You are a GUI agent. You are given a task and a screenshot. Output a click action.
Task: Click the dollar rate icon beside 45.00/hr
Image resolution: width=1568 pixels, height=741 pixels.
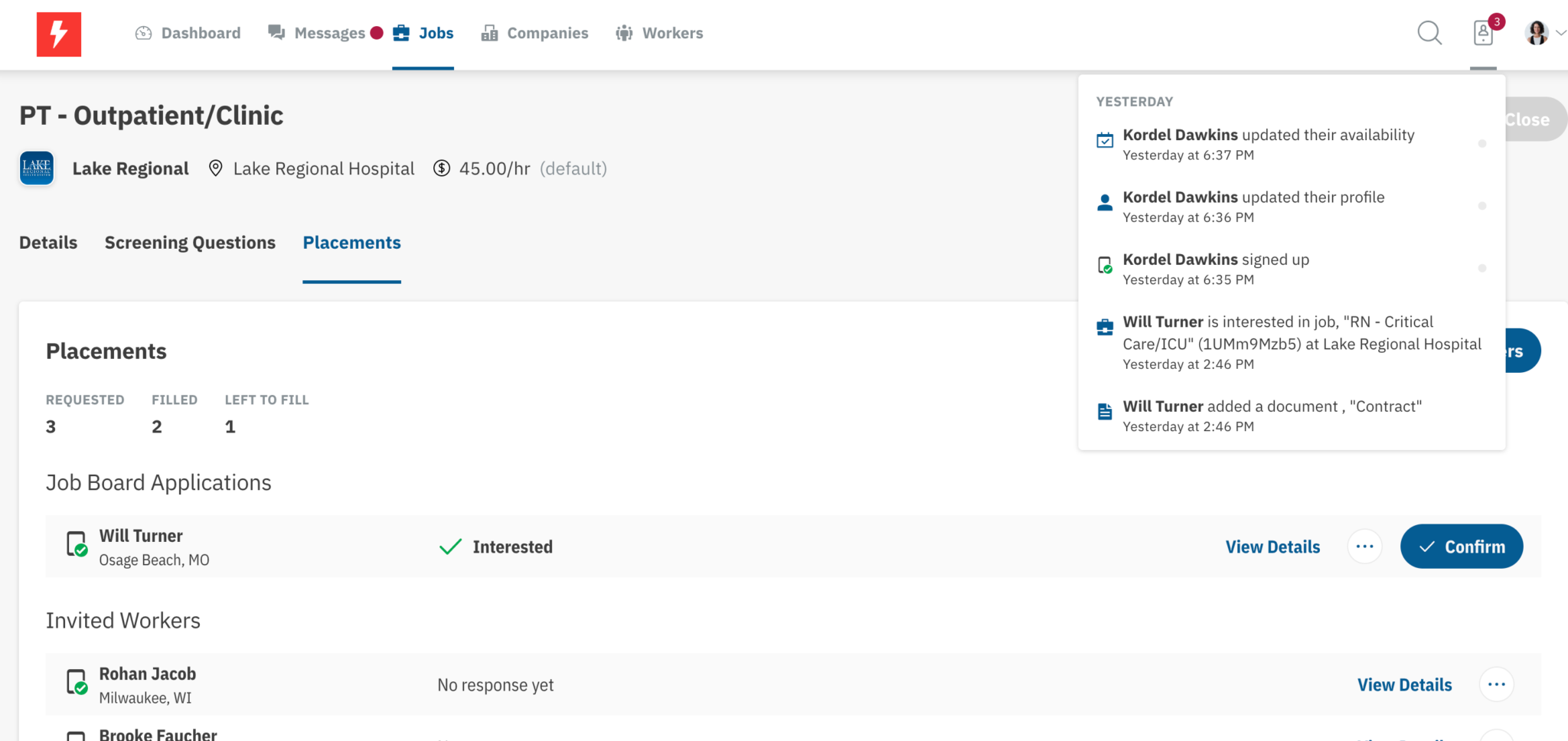coord(441,168)
